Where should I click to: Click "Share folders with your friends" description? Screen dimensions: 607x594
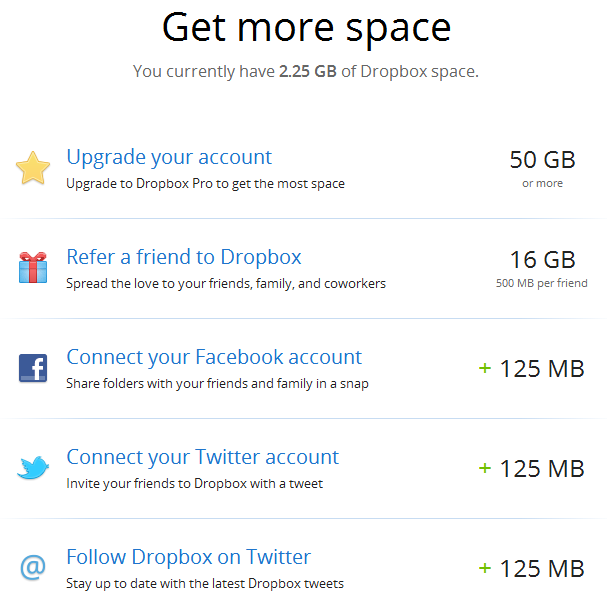click(x=217, y=384)
